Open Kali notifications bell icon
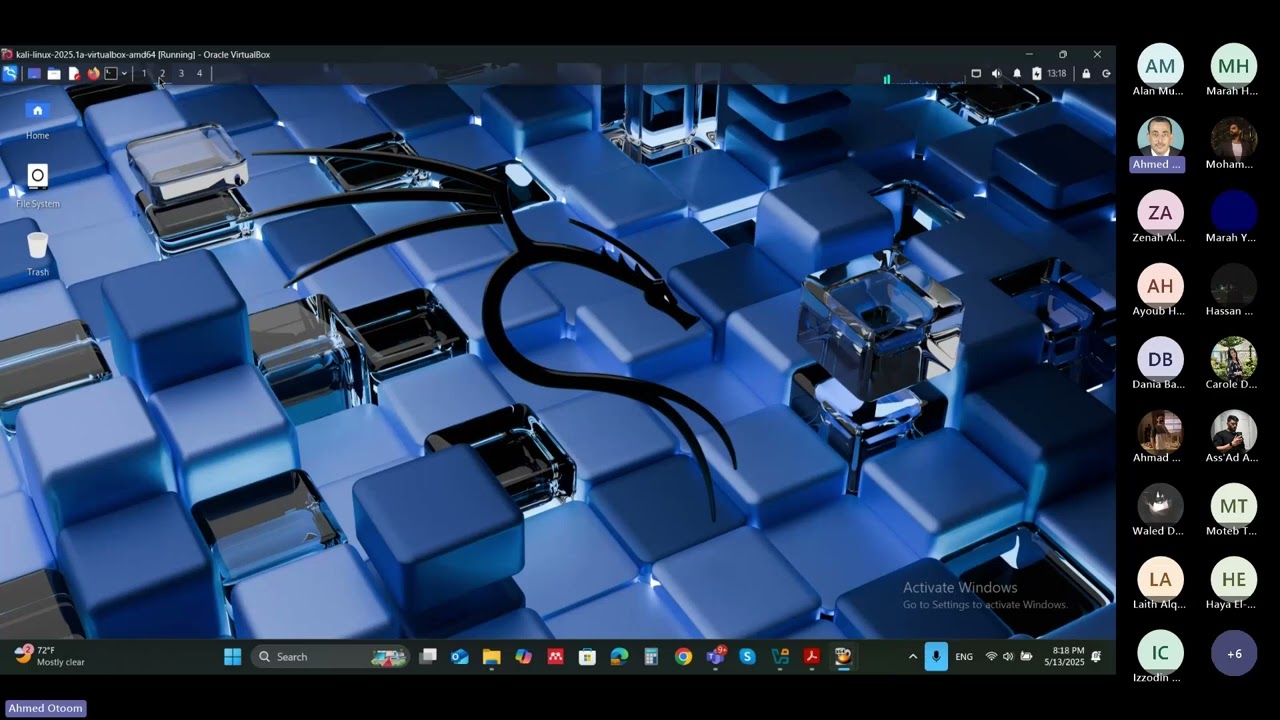Screen dimensions: 1280x720 click(x=1017, y=73)
